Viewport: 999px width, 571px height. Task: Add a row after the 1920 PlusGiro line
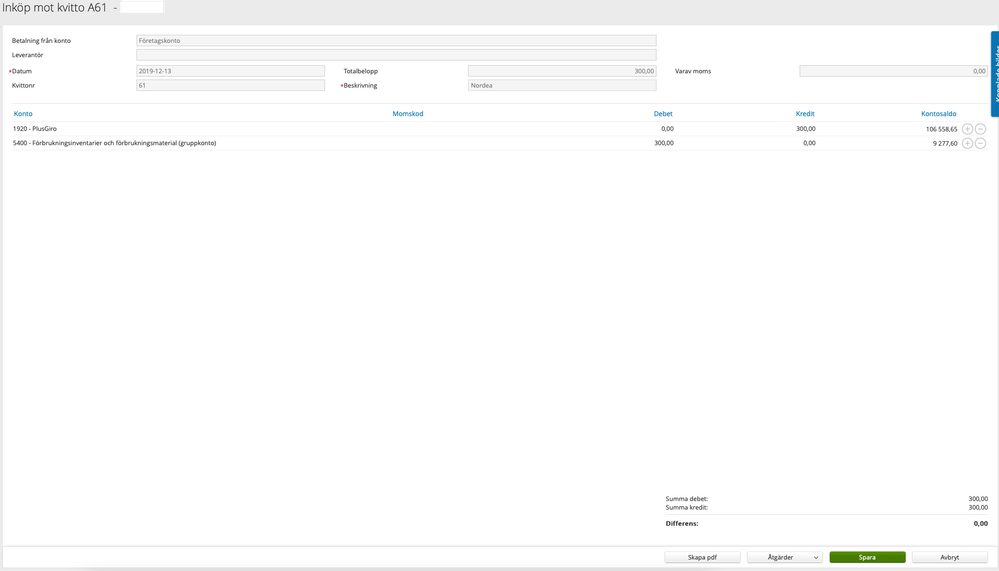[967, 129]
